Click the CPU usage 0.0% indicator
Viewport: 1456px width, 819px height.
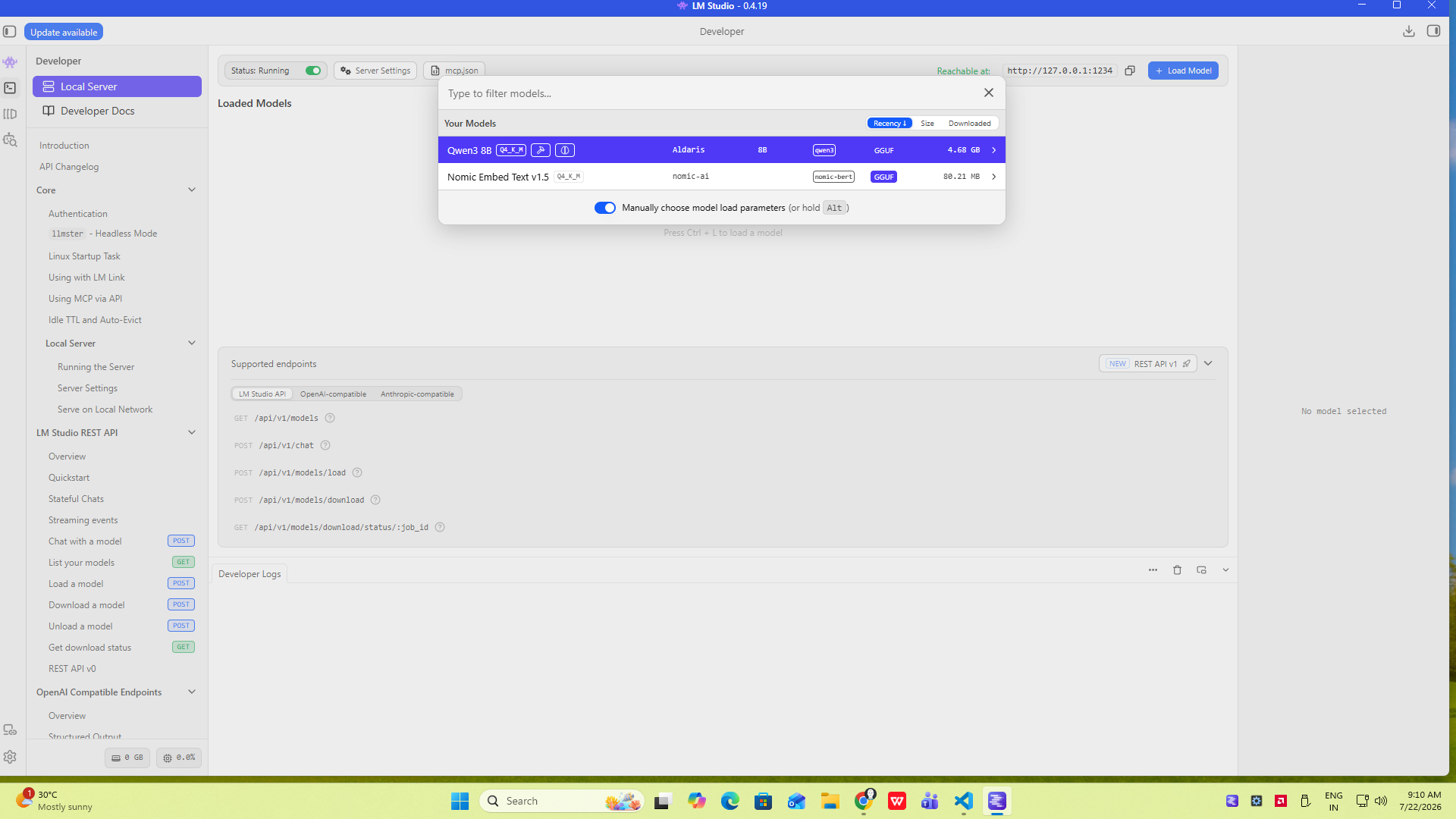click(179, 758)
